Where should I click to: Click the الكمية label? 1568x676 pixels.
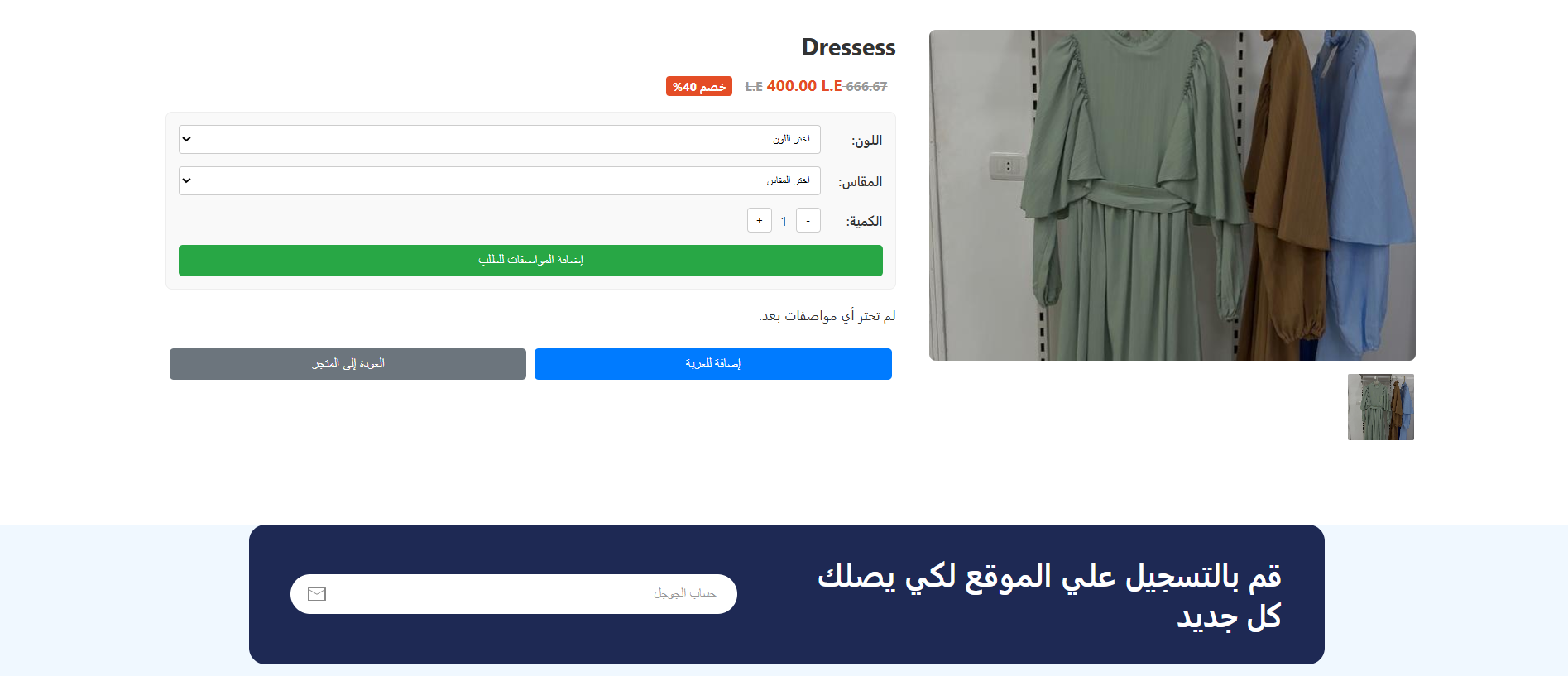point(864,222)
